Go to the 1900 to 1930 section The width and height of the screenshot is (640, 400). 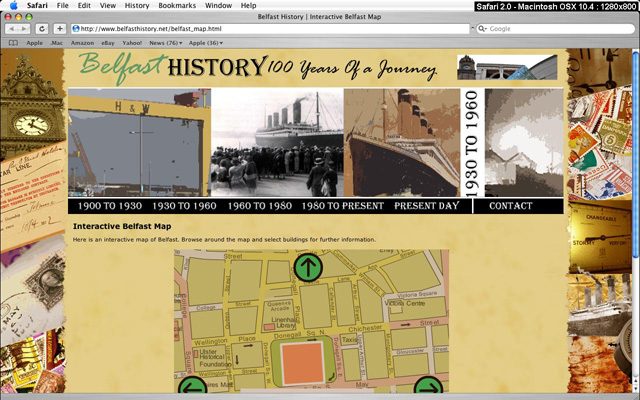tap(110, 206)
